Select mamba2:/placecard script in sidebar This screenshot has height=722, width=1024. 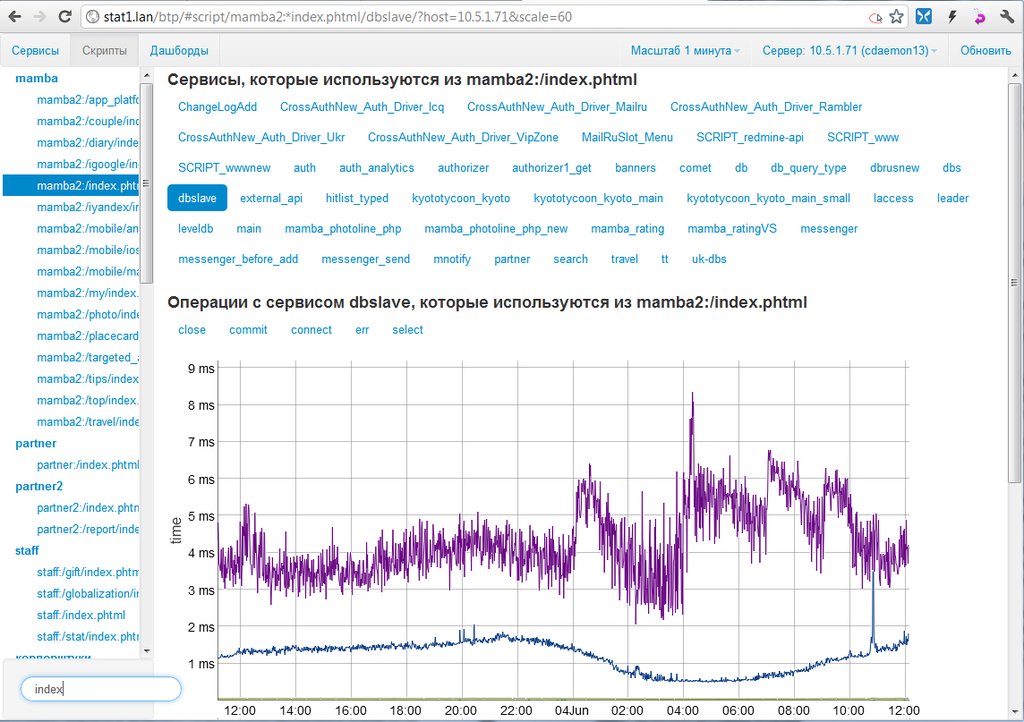point(88,336)
